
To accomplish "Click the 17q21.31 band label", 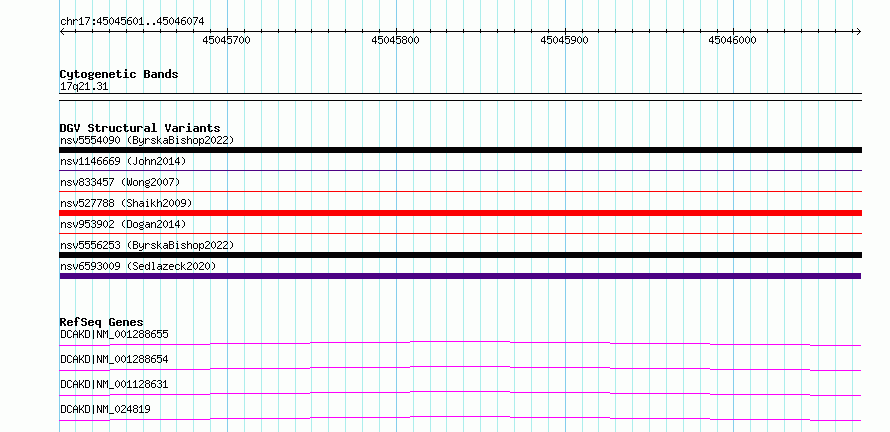I will [84, 87].
